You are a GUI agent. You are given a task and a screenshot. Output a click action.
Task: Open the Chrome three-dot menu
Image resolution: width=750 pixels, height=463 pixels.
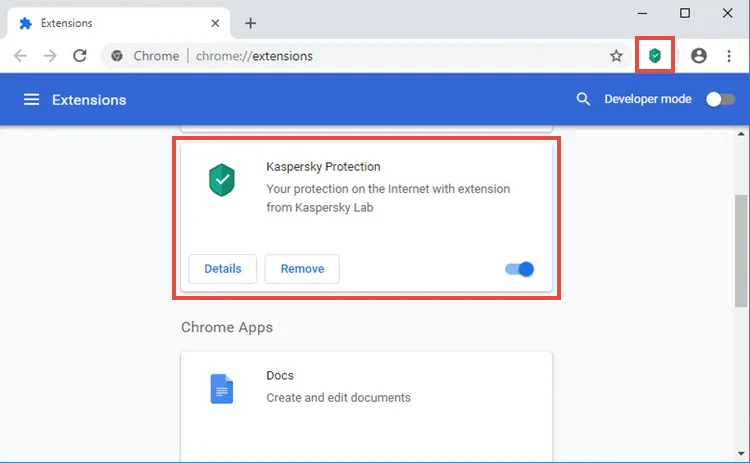pos(728,55)
